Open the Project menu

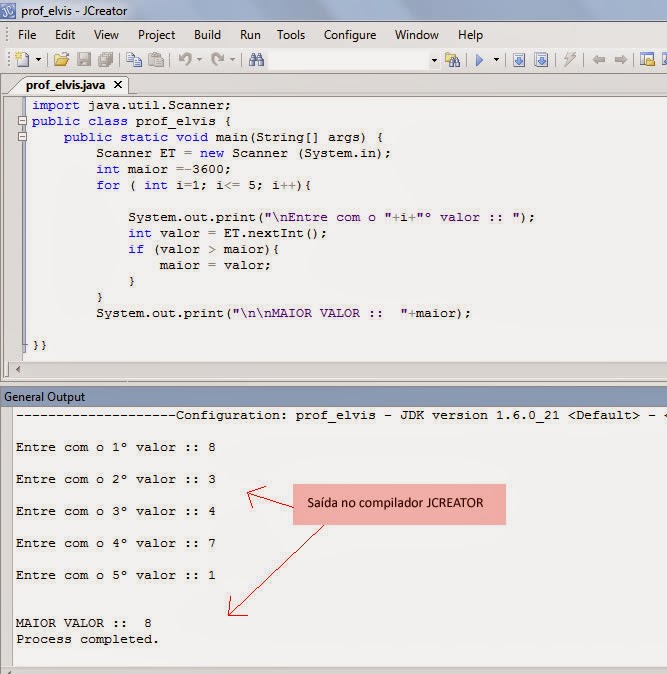[x=156, y=35]
